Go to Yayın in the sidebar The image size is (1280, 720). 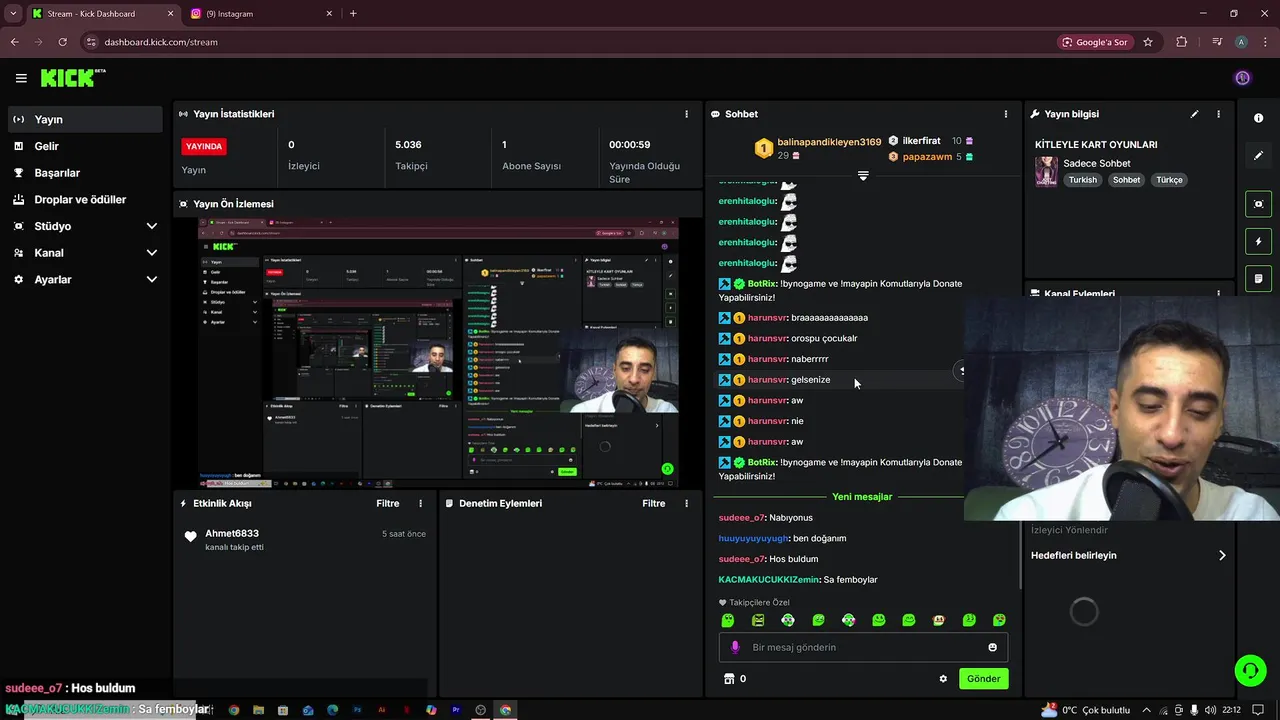pyautogui.click(x=84, y=119)
